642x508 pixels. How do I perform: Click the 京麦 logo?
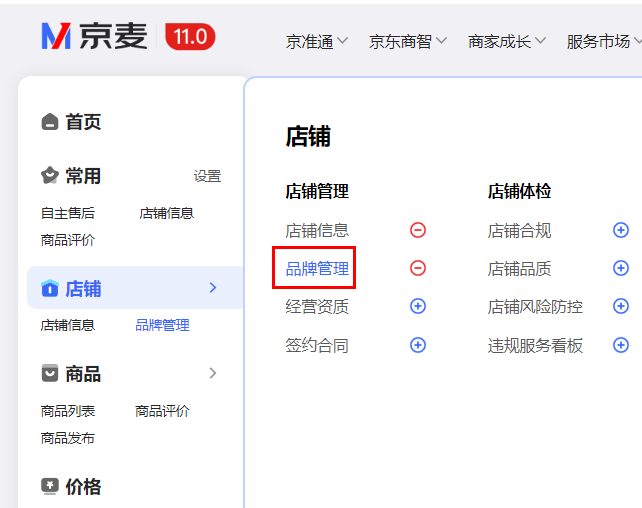[x=95, y=36]
